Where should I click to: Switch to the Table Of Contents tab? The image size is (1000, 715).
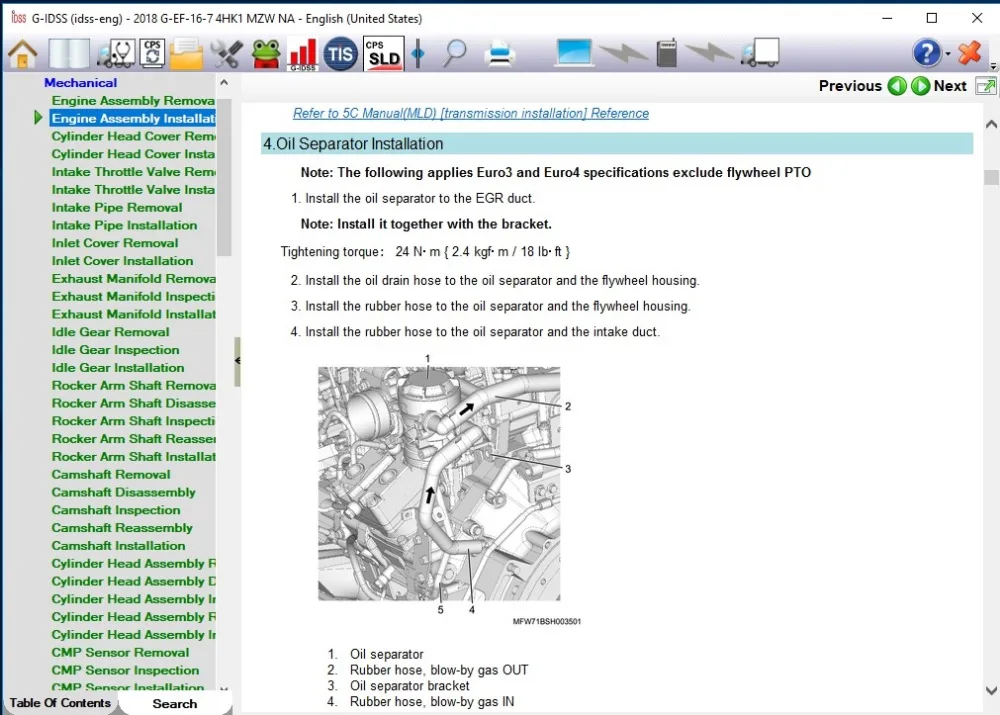coord(60,703)
